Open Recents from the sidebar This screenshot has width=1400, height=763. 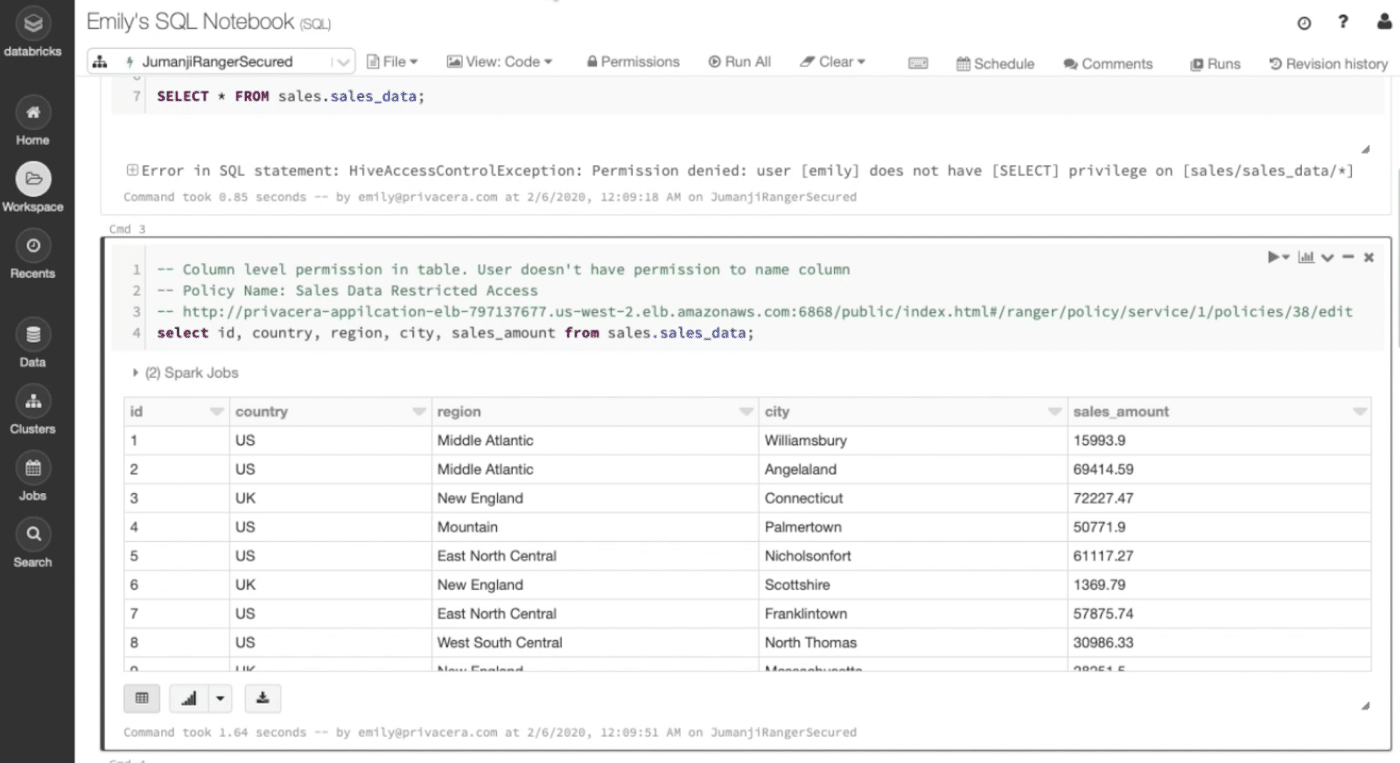[x=33, y=256]
